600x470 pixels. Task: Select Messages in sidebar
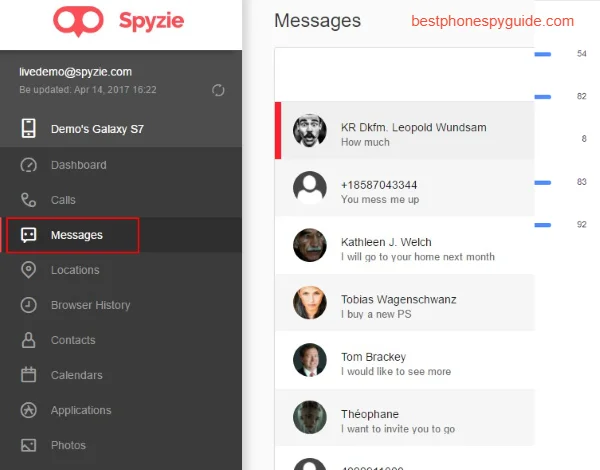click(x=121, y=235)
